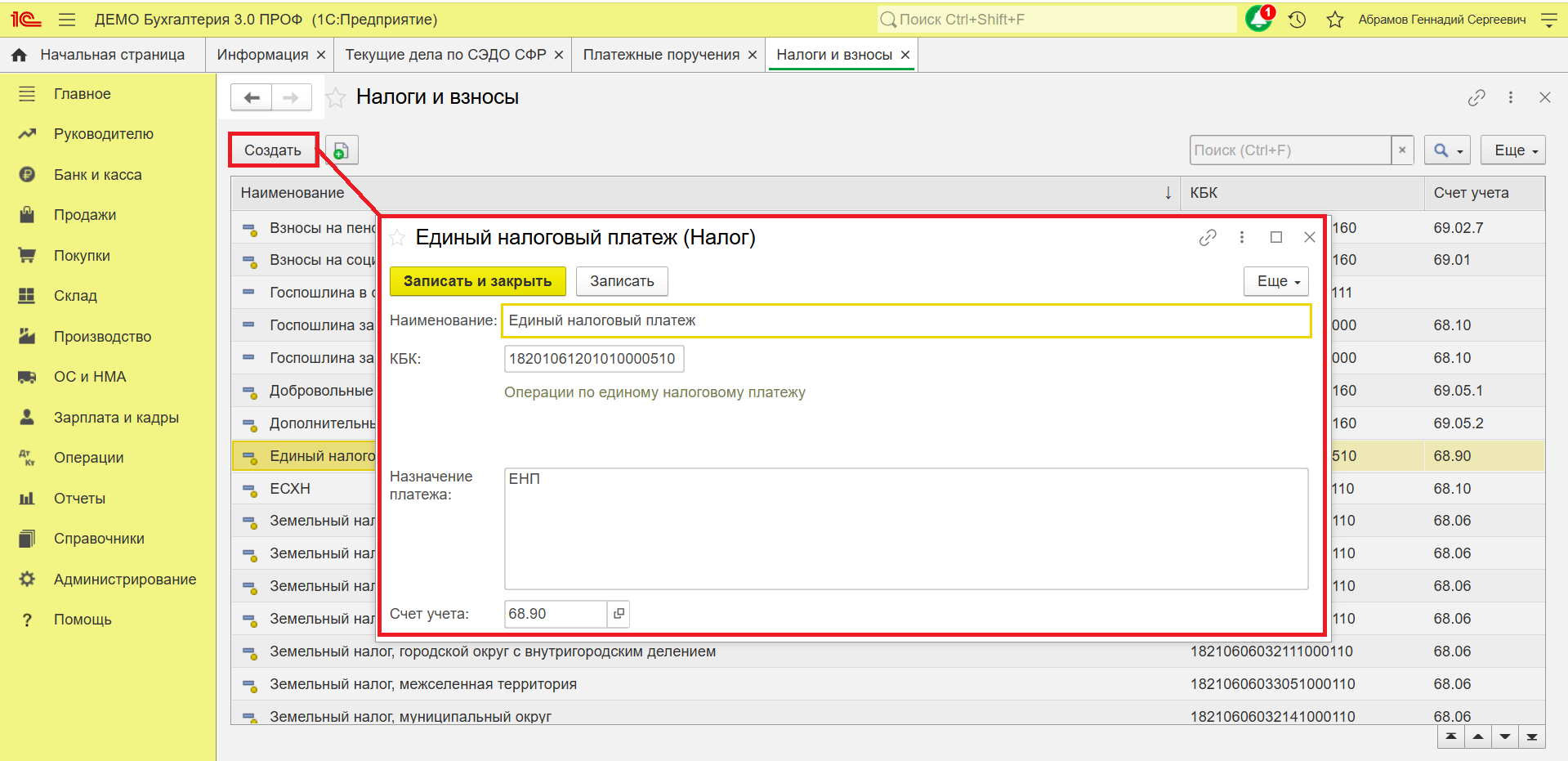The image size is (1568, 761).
Task: Open the Операции section
Action: (89, 458)
